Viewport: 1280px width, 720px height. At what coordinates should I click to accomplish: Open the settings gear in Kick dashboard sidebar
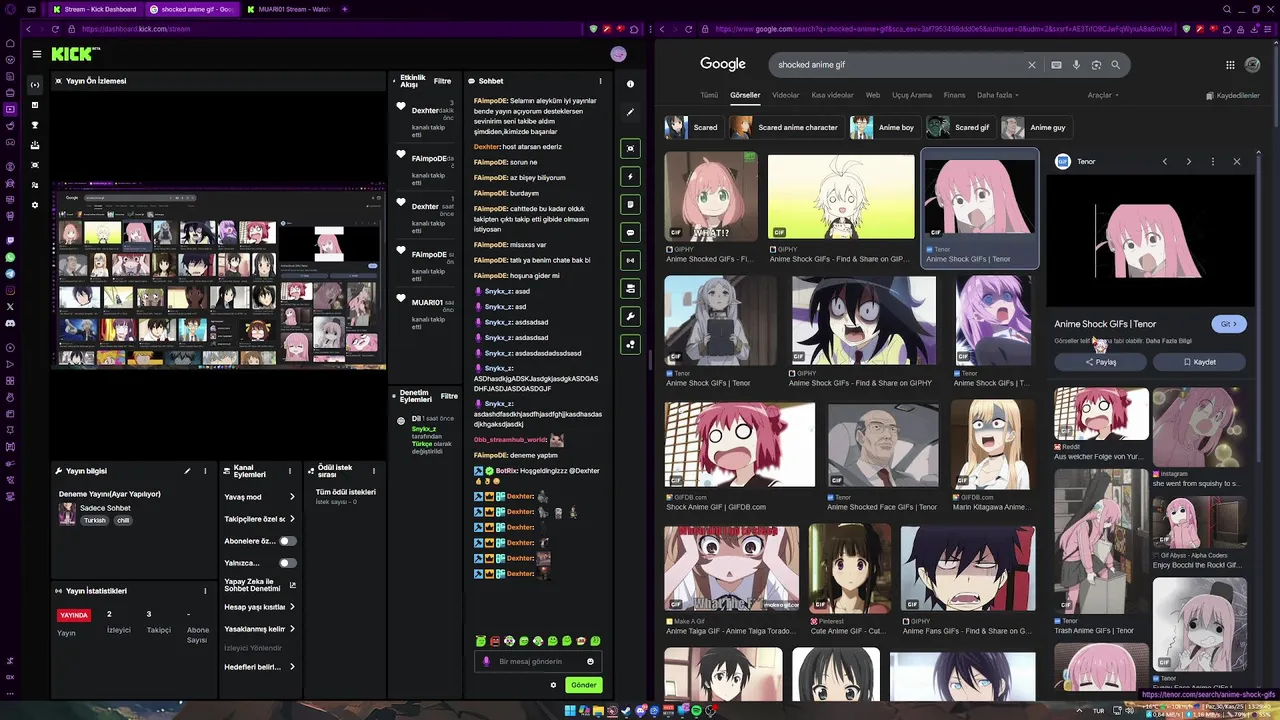(x=35, y=205)
